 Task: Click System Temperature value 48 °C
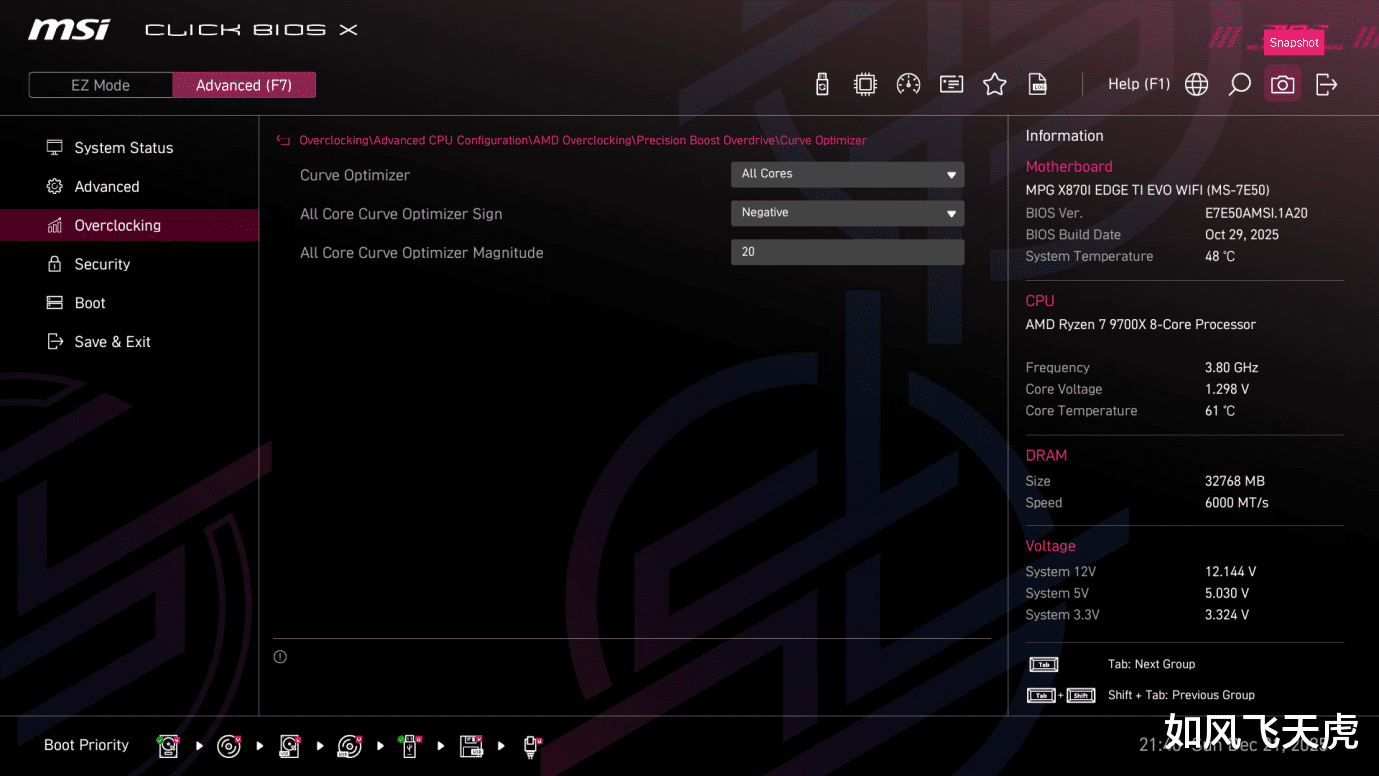tap(1220, 257)
